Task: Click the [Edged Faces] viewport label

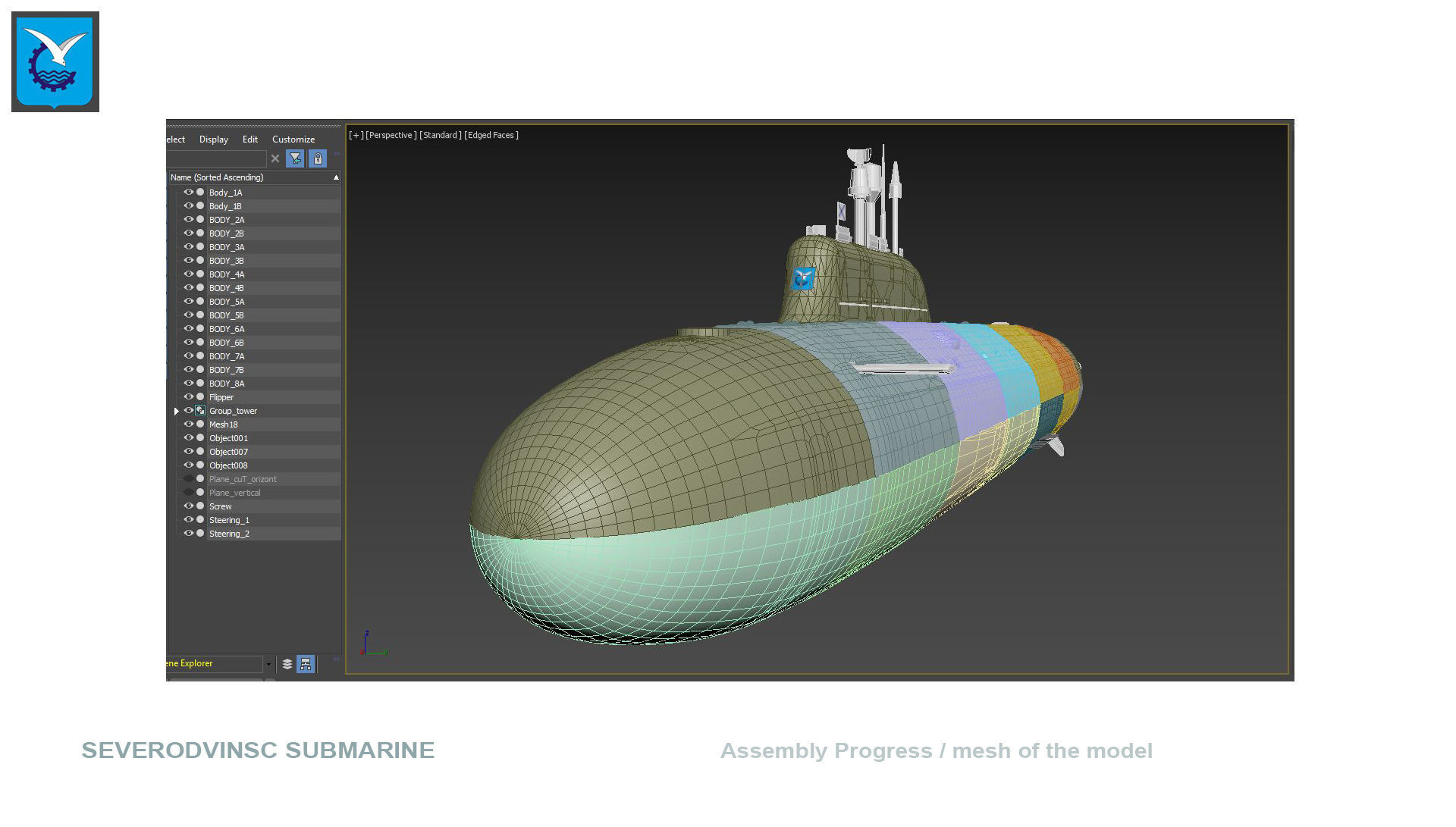Action: click(x=491, y=135)
